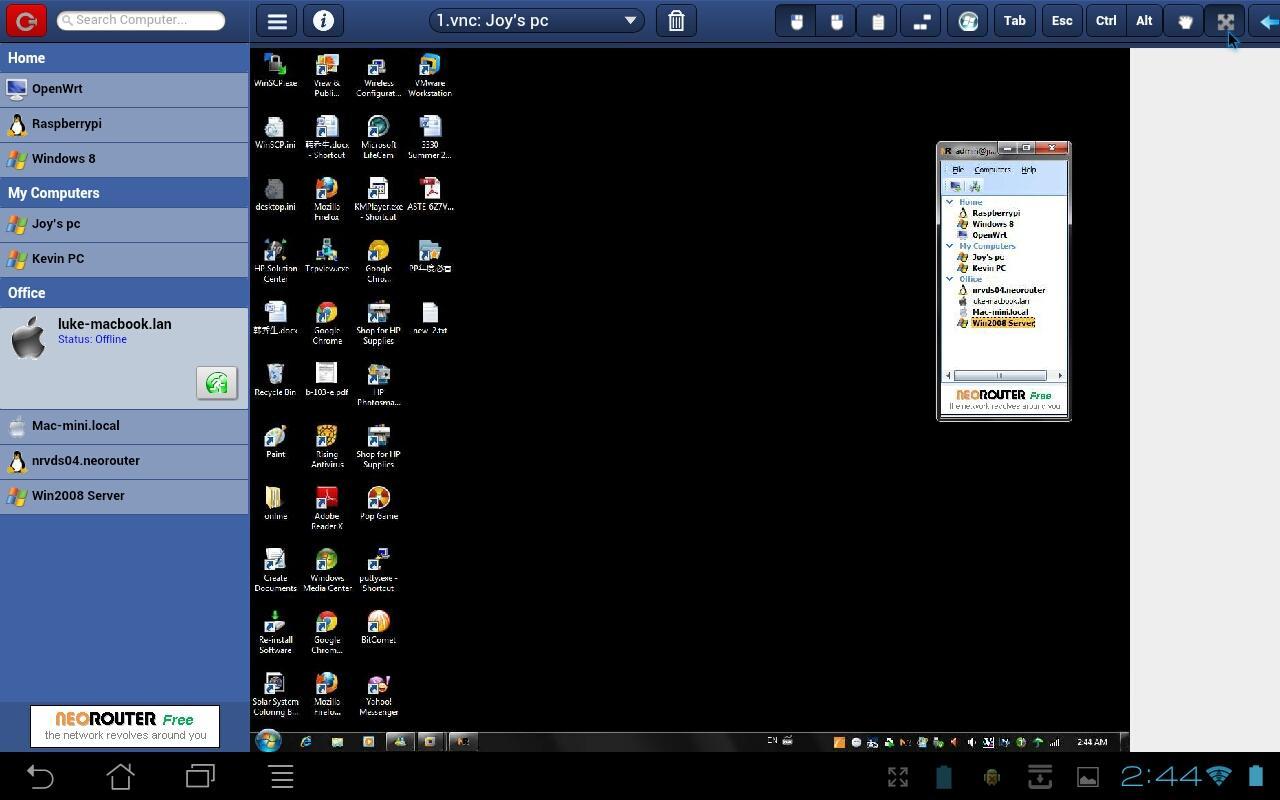The height and width of the screenshot is (800, 1280).
Task: Click the Search Computer field
Action: point(140,19)
